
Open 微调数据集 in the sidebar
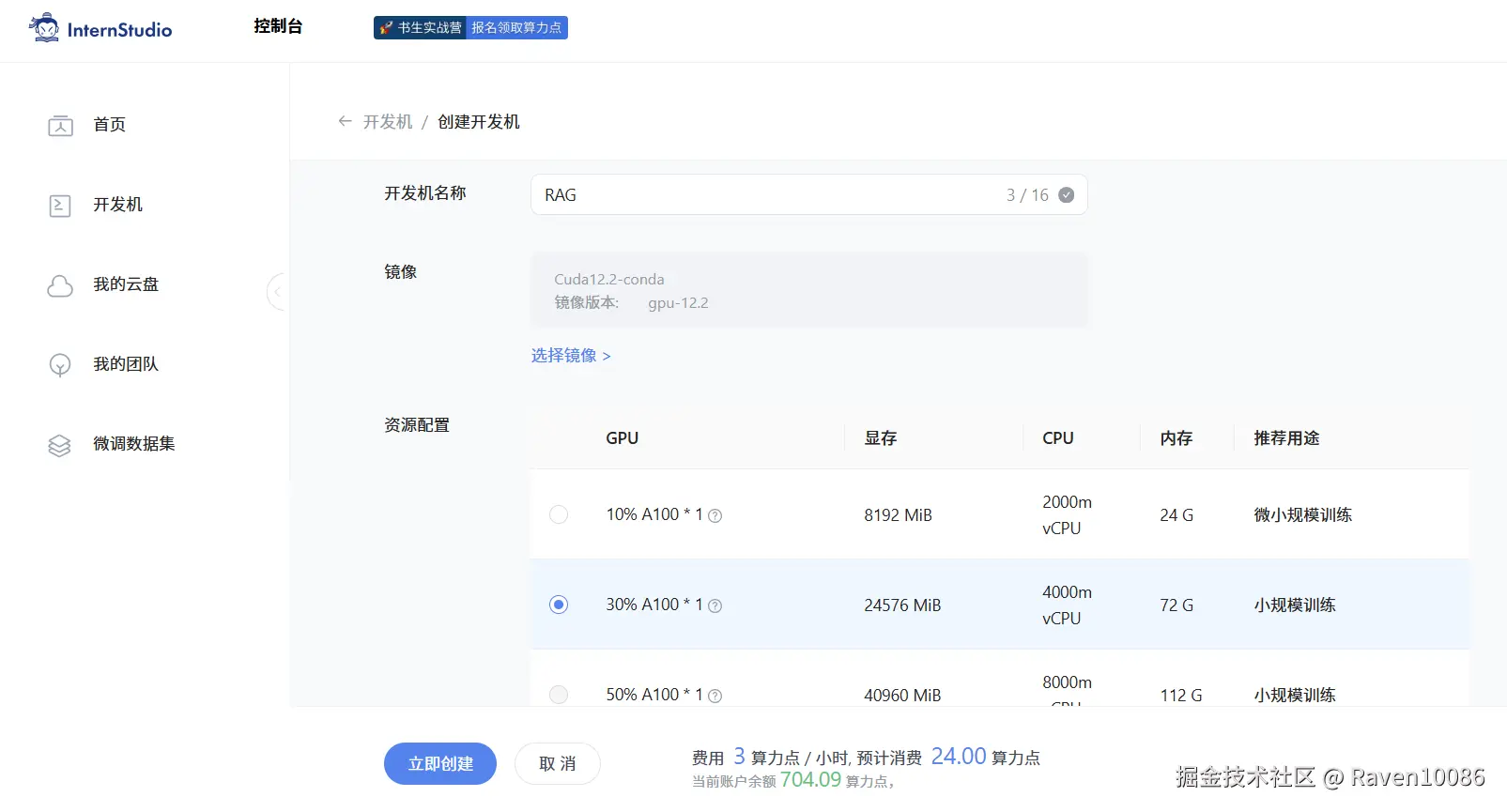(x=134, y=444)
